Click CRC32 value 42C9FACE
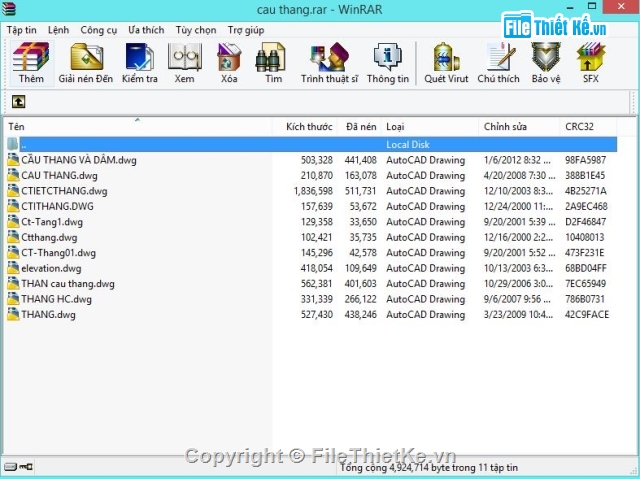The image size is (640, 479). point(587,315)
